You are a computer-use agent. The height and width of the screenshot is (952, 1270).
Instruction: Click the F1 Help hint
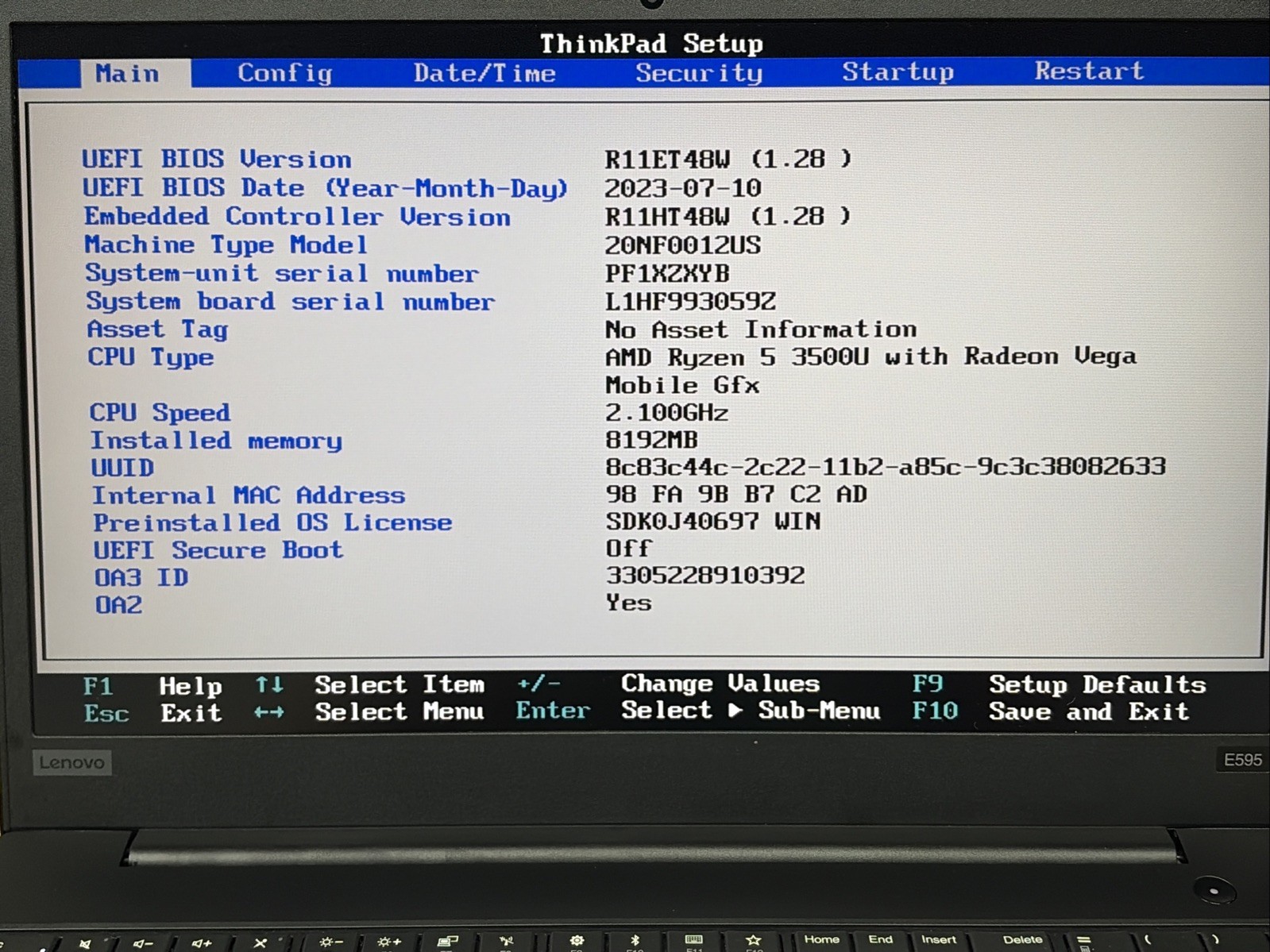(152, 686)
